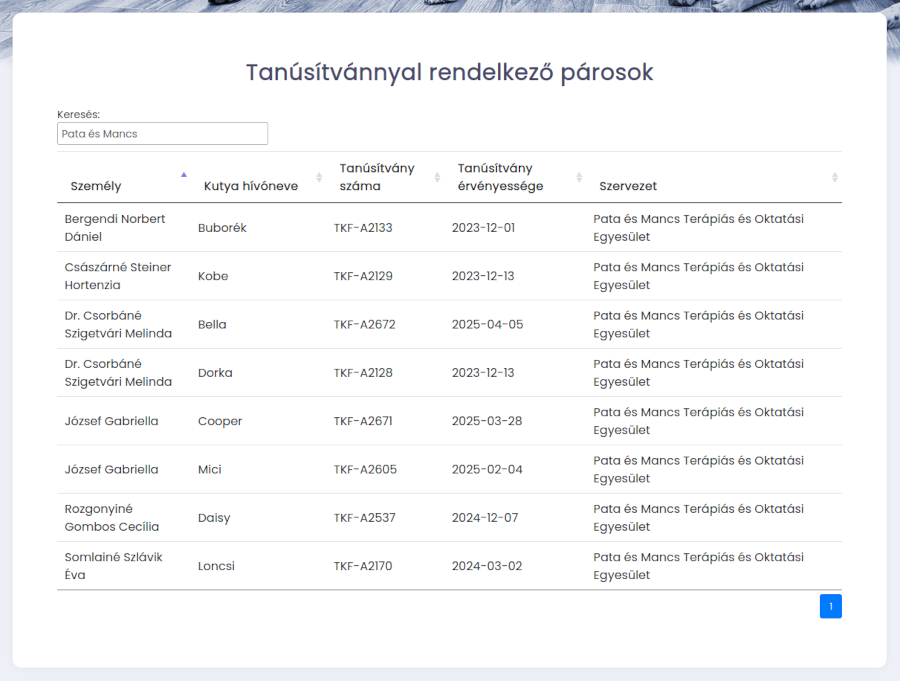The image size is (900, 681).
Task: Click dog name Buborék
Action: click(x=222, y=228)
